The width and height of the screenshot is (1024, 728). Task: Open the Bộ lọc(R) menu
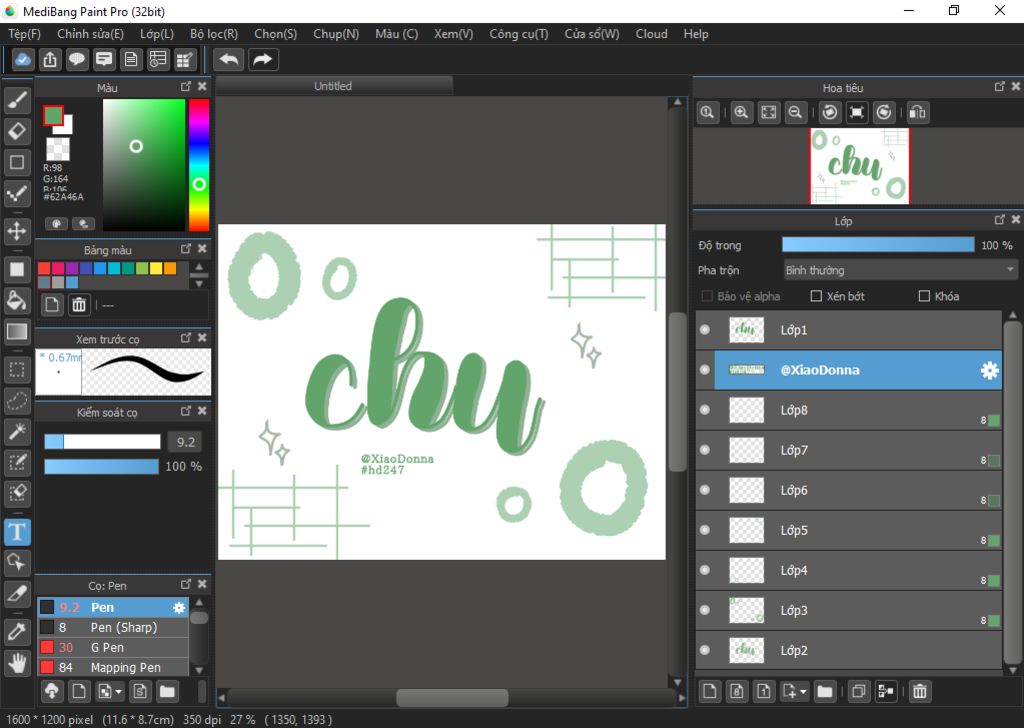pyautogui.click(x=214, y=34)
